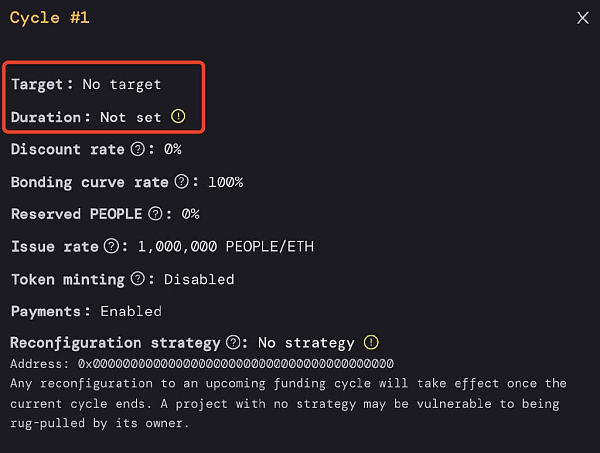The image size is (600, 453).
Task: Click the Payments "Enabled" status
Action: click(x=131, y=311)
